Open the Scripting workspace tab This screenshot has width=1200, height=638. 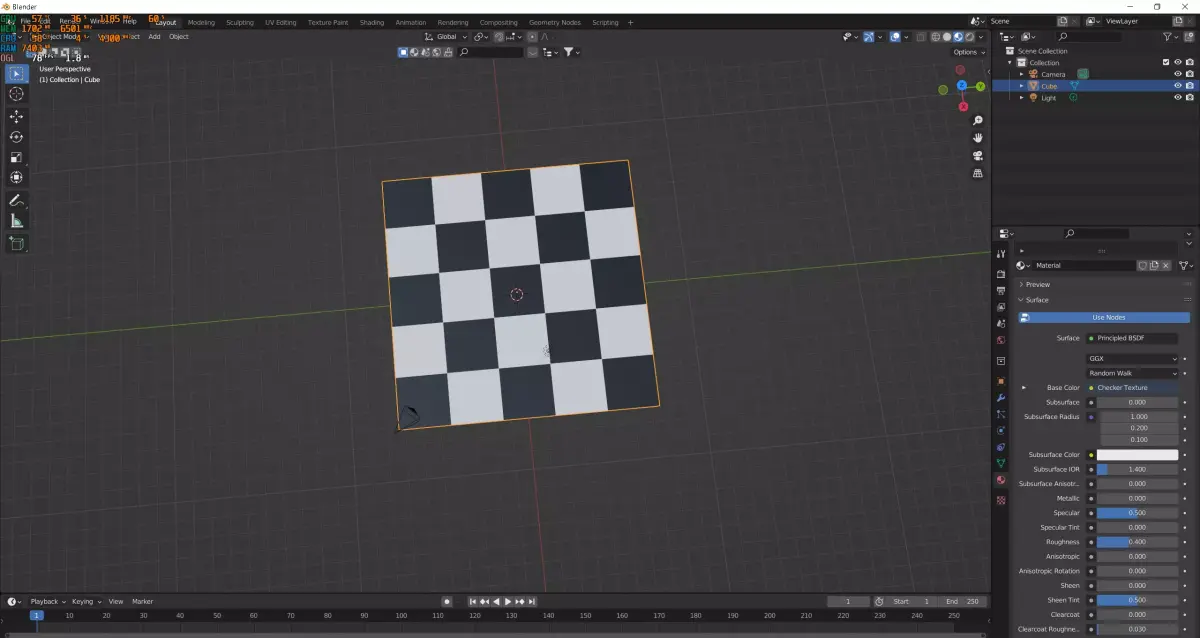click(x=605, y=22)
